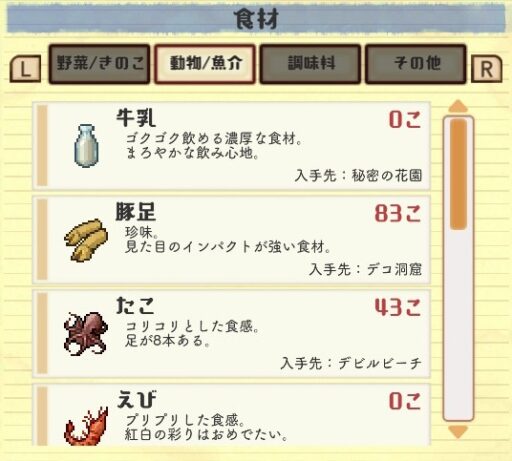Select the たこ item entry

point(231,334)
